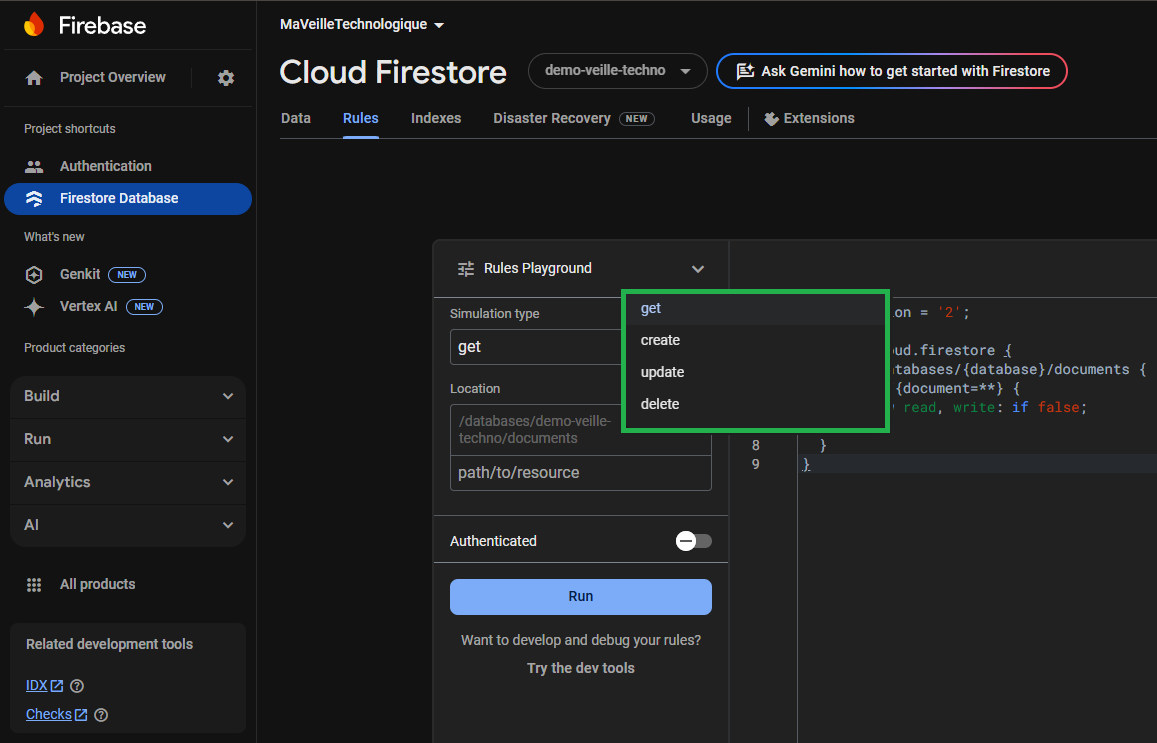Collapse the Rules Playground chevron
1157x743 pixels.
coord(697,269)
